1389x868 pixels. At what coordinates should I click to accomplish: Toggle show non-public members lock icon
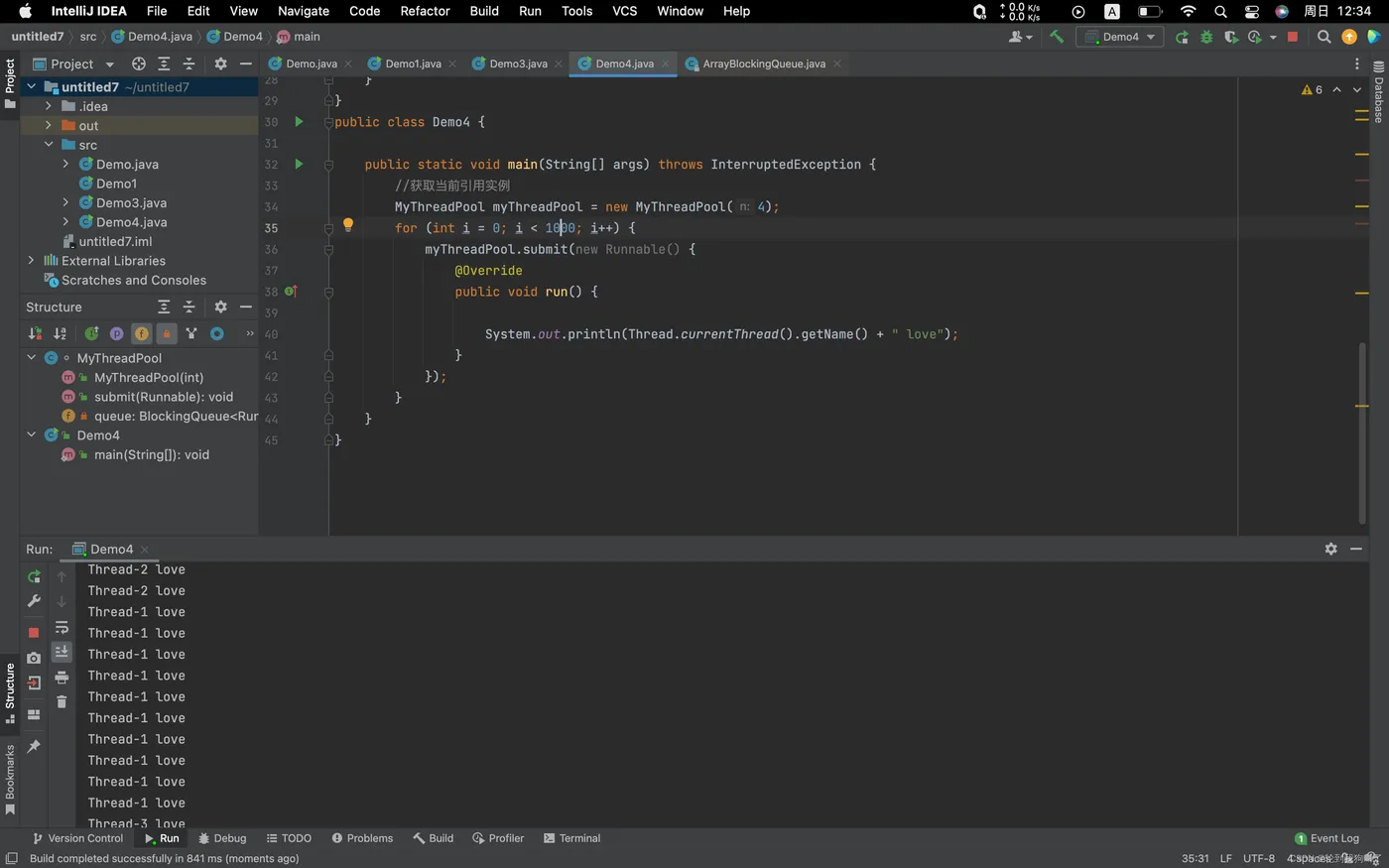click(167, 333)
